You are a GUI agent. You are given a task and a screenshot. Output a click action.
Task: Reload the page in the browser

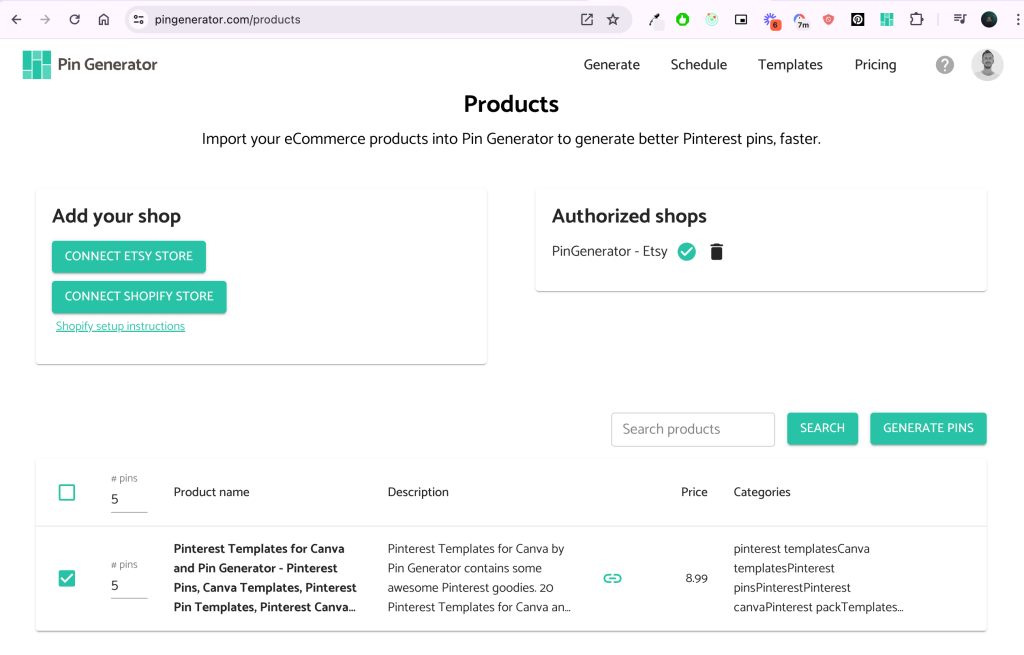[74, 19]
